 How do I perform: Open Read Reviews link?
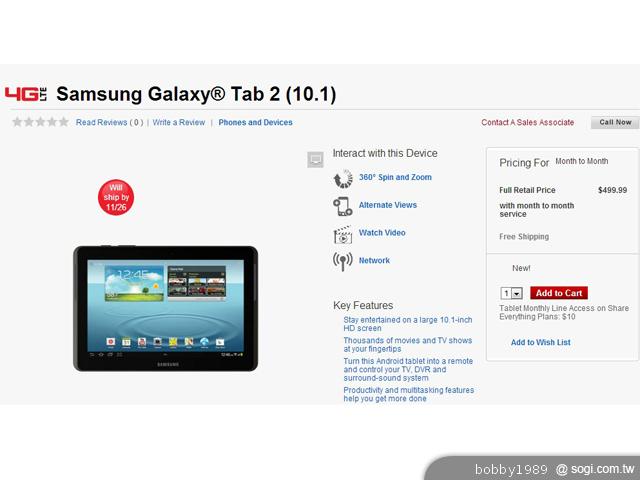click(x=109, y=122)
